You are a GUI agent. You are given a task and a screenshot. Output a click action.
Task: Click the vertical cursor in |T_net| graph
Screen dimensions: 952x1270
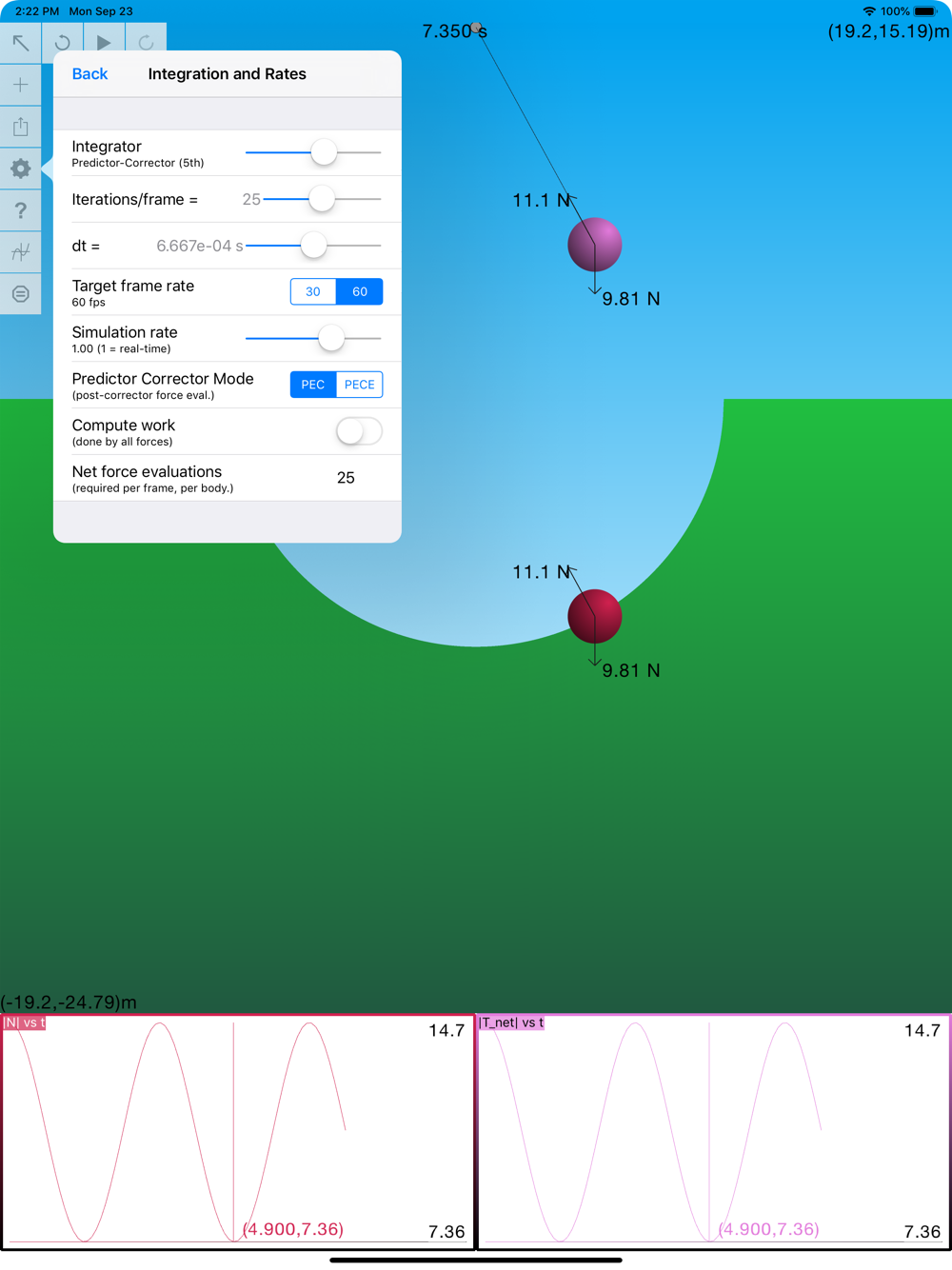click(x=709, y=1130)
